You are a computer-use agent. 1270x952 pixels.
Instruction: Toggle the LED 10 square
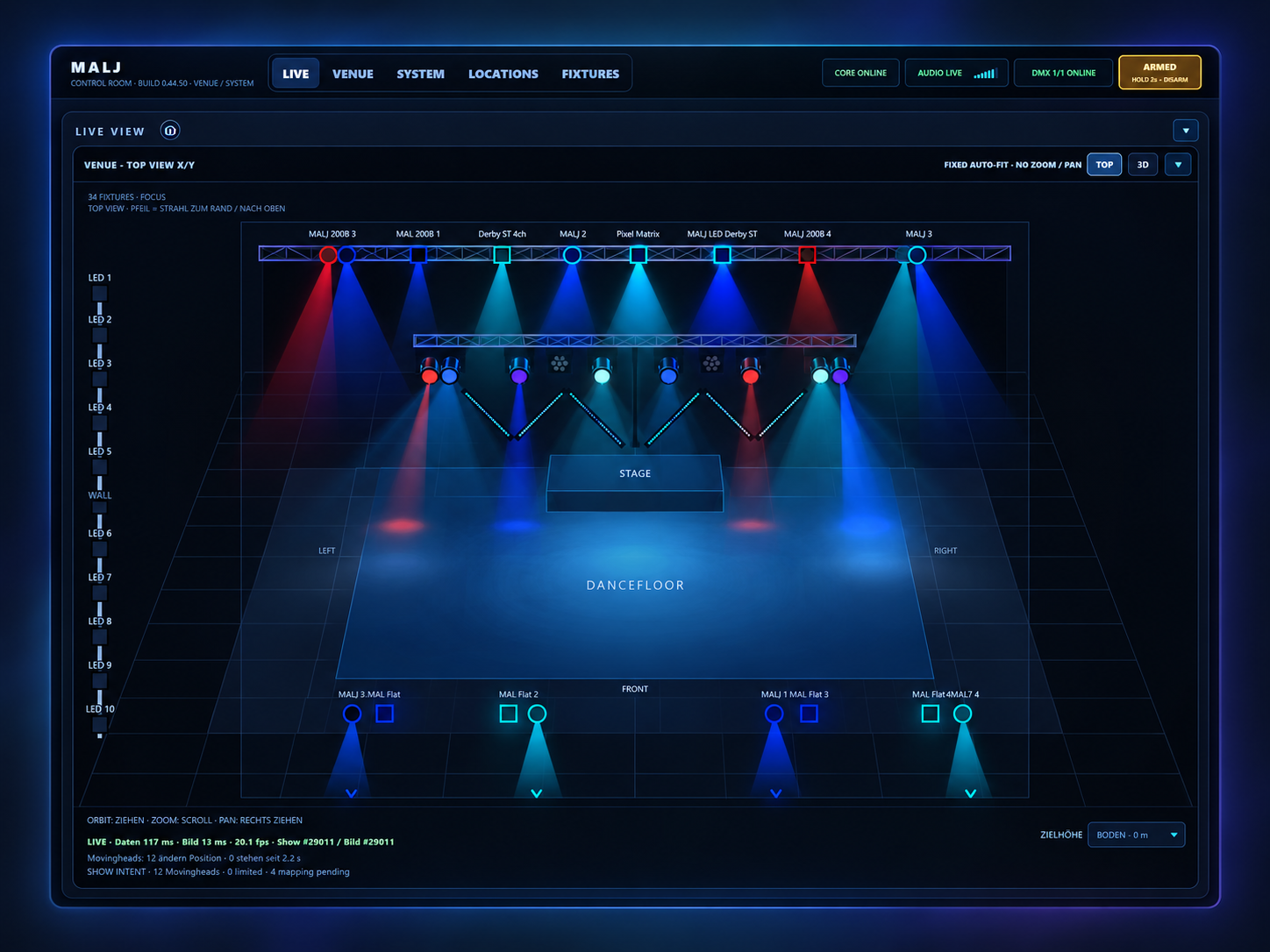[x=99, y=725]
